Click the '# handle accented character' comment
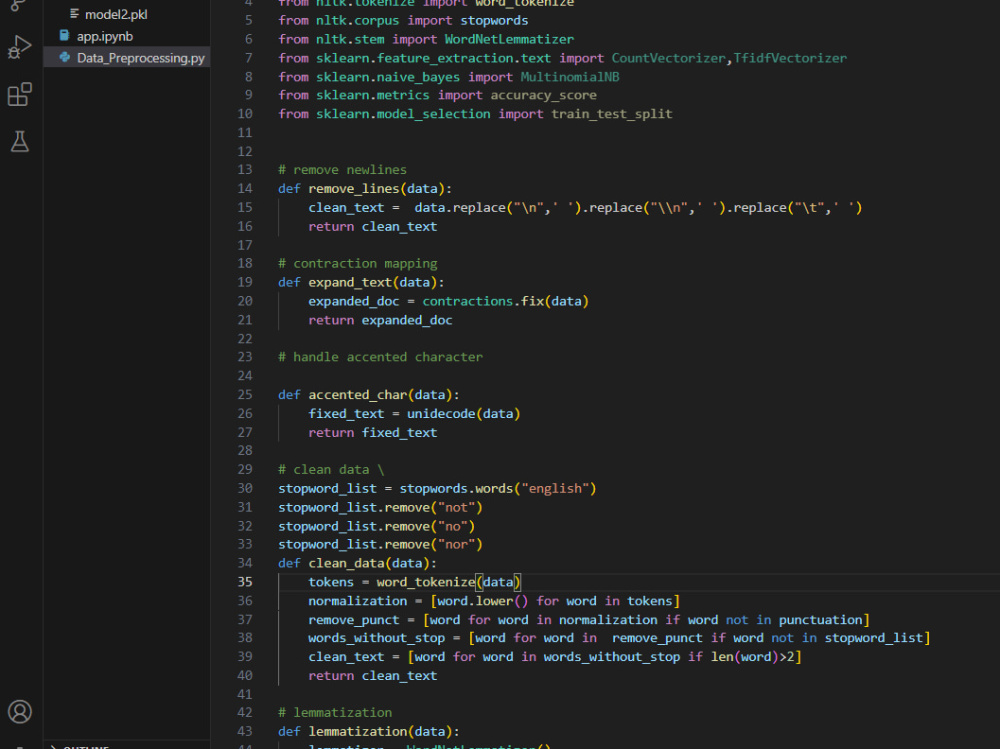The width and height of the screenshot is (1000, 749). click(x=380, y=357)
